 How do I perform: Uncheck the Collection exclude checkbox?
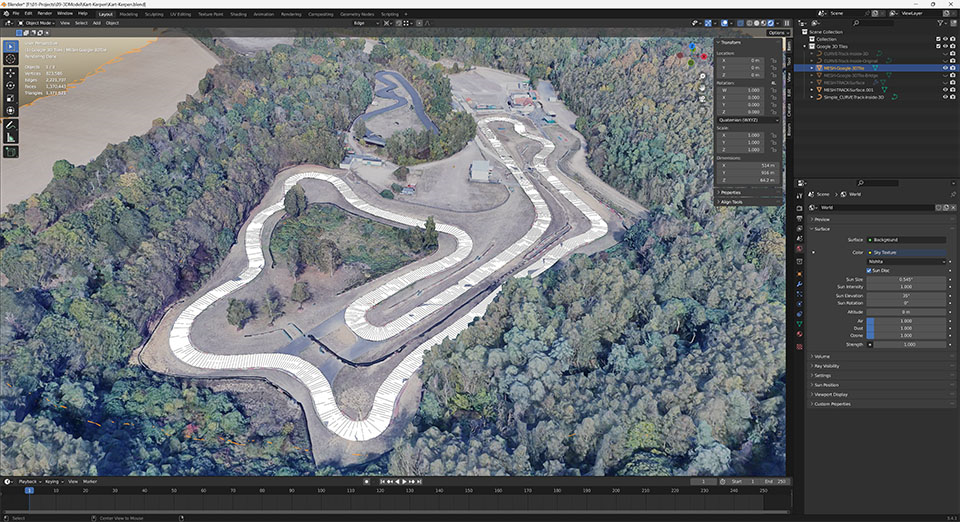click(x=938, y=39)
